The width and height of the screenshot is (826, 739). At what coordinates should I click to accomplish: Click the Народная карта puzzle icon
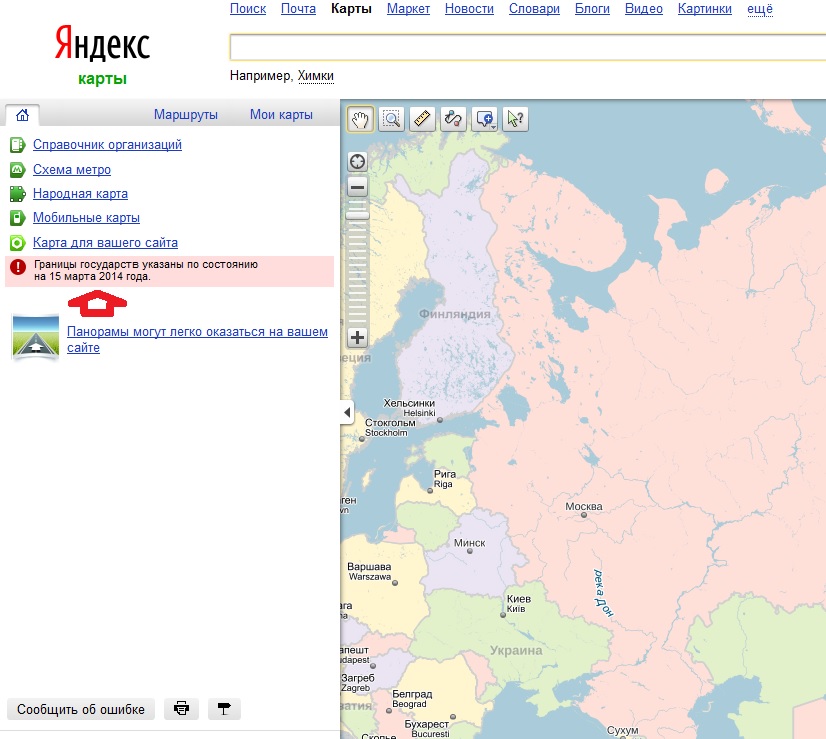[x=17, y=194]
